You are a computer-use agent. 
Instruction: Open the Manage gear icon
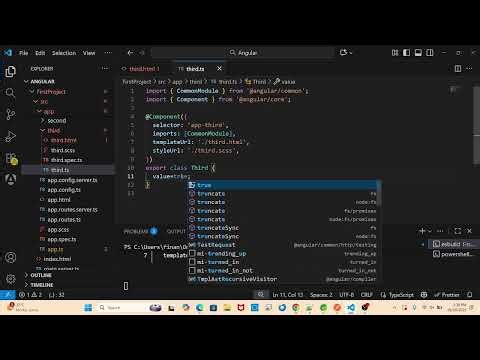[x=10, y=278]
